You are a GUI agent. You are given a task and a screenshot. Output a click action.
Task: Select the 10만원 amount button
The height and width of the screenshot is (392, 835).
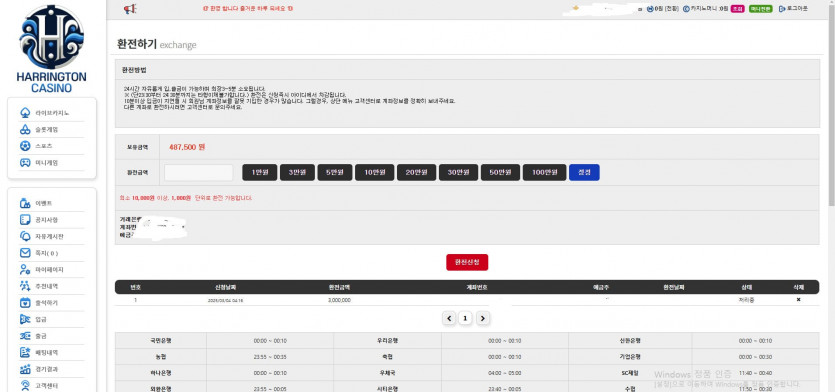tap(374, 173)
